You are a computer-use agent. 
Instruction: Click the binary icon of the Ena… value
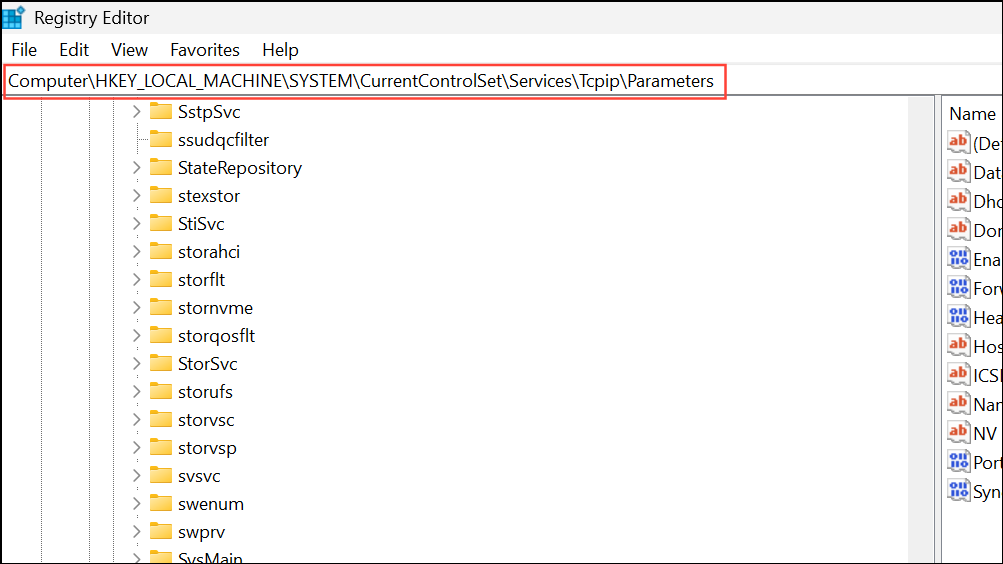point(959,259)
